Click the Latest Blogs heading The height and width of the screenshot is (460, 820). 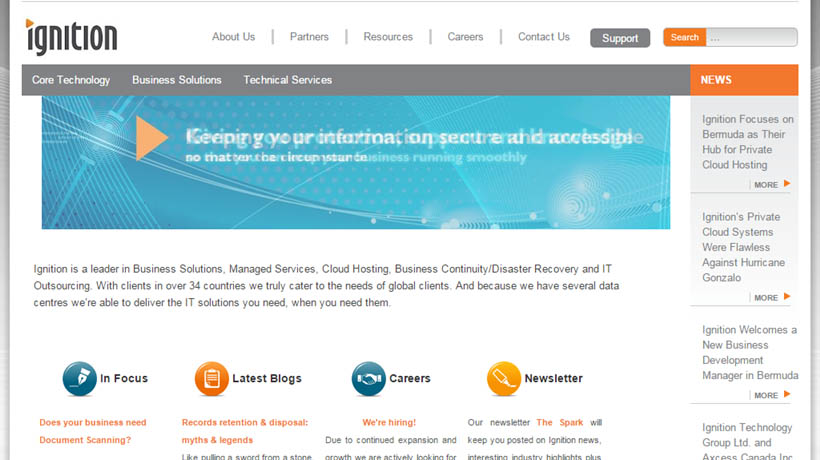267,378
